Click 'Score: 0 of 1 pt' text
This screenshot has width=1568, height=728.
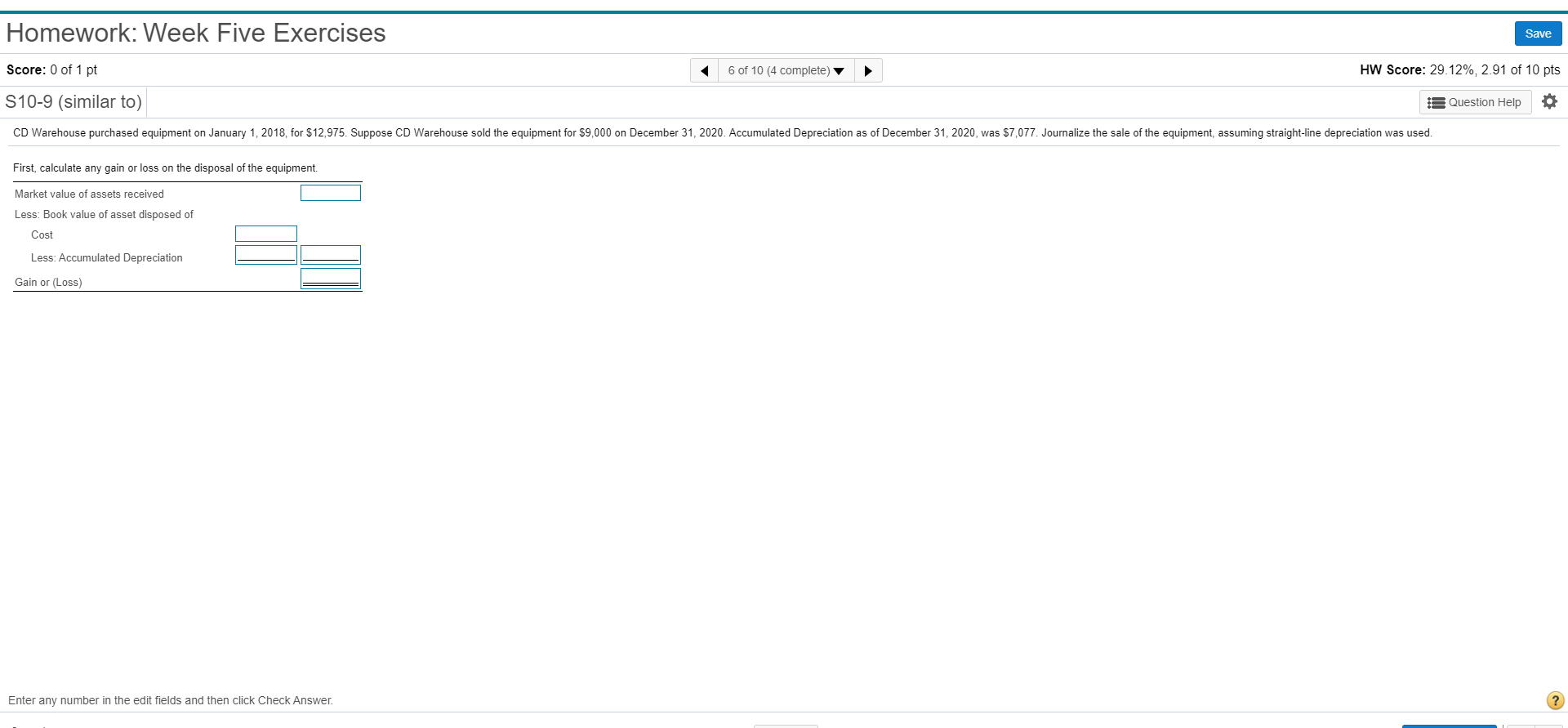tap(51, 70)
